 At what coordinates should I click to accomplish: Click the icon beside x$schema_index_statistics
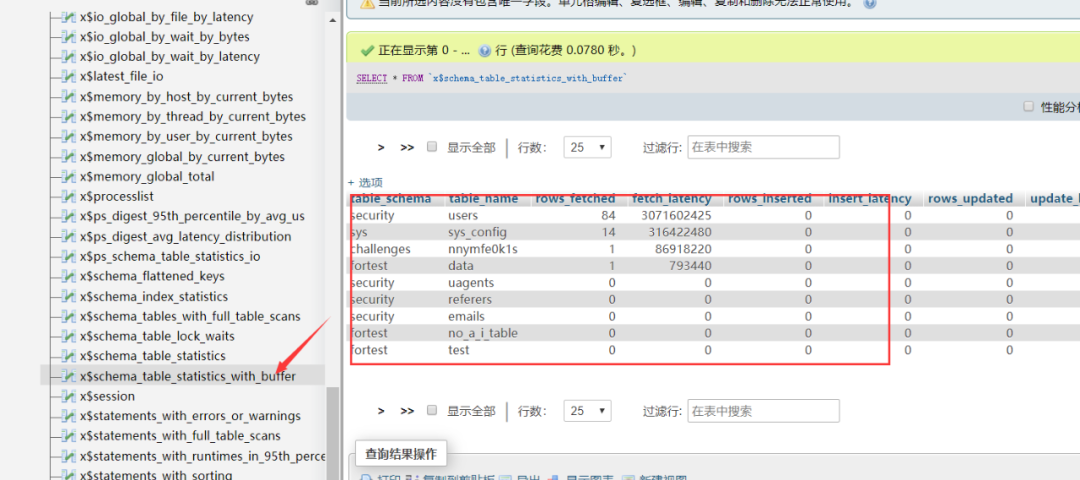tap(68, 296)
